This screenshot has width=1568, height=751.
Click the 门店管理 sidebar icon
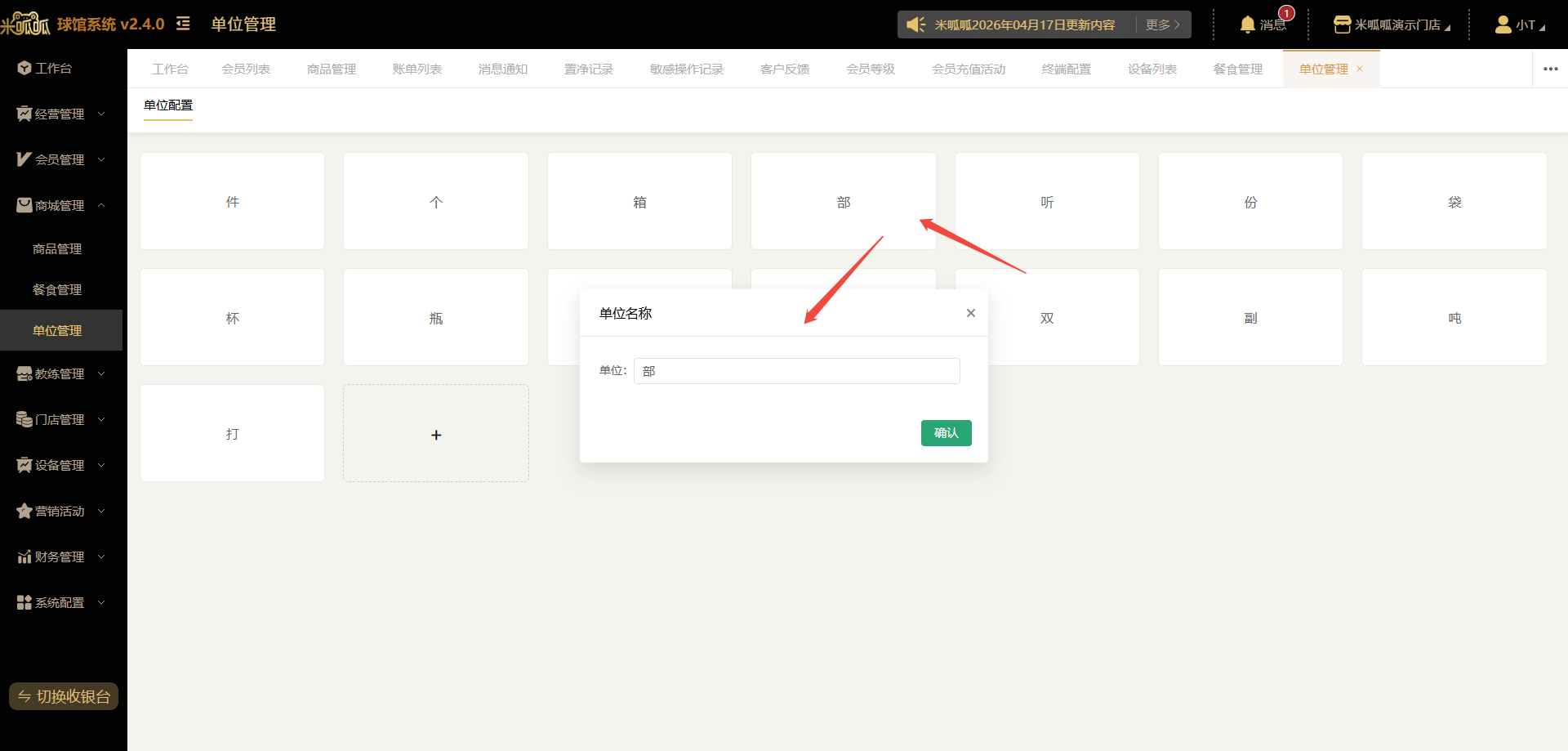[24, 419]
